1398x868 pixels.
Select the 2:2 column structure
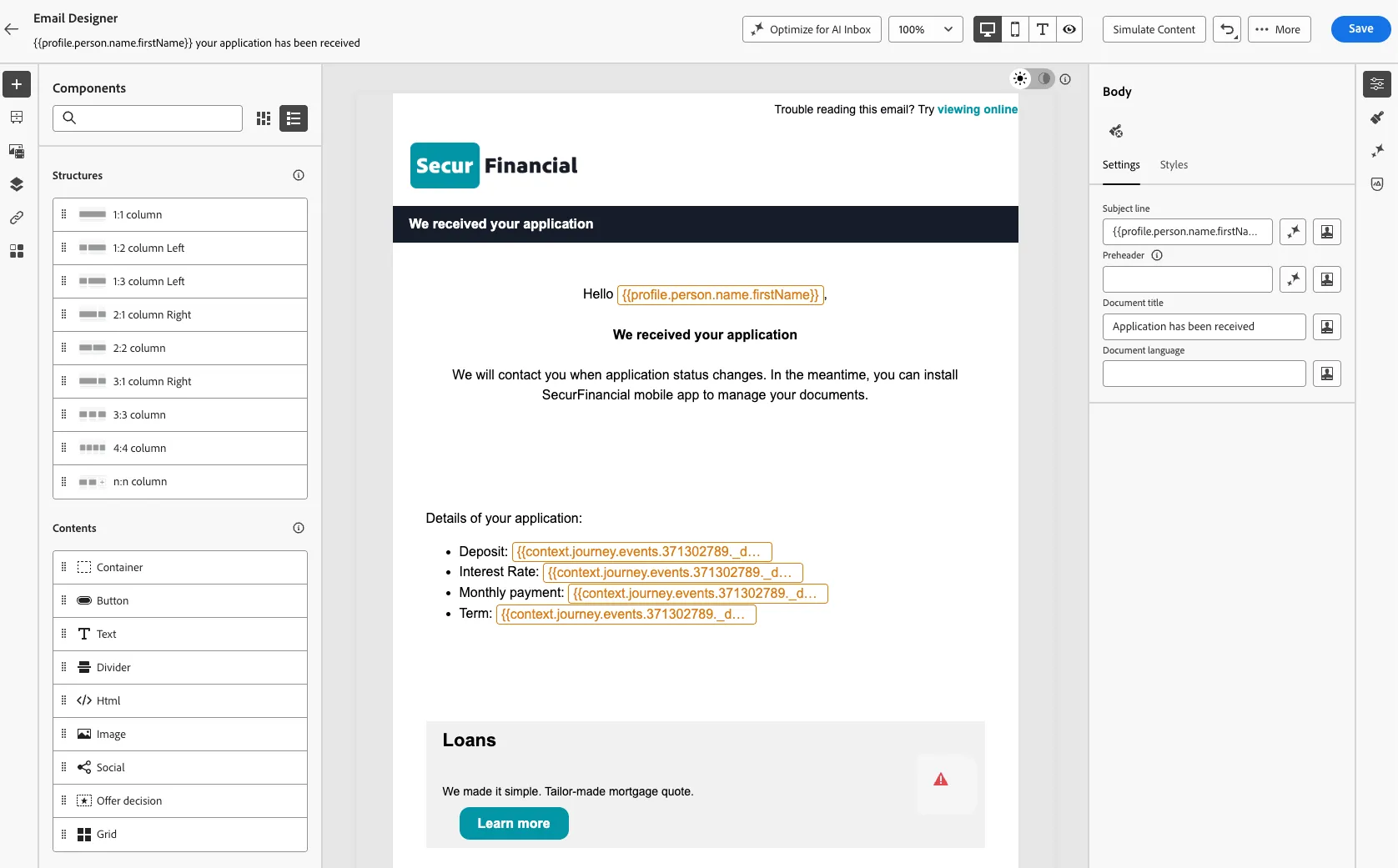point(180,349)
